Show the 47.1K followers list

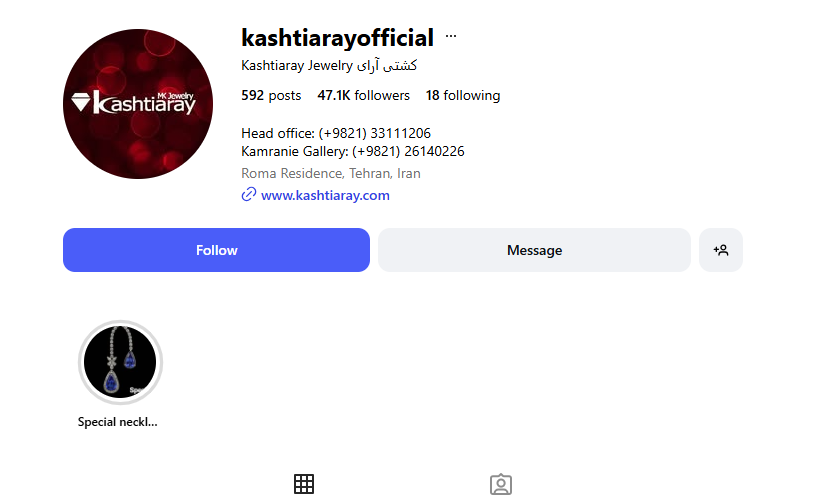364,96
